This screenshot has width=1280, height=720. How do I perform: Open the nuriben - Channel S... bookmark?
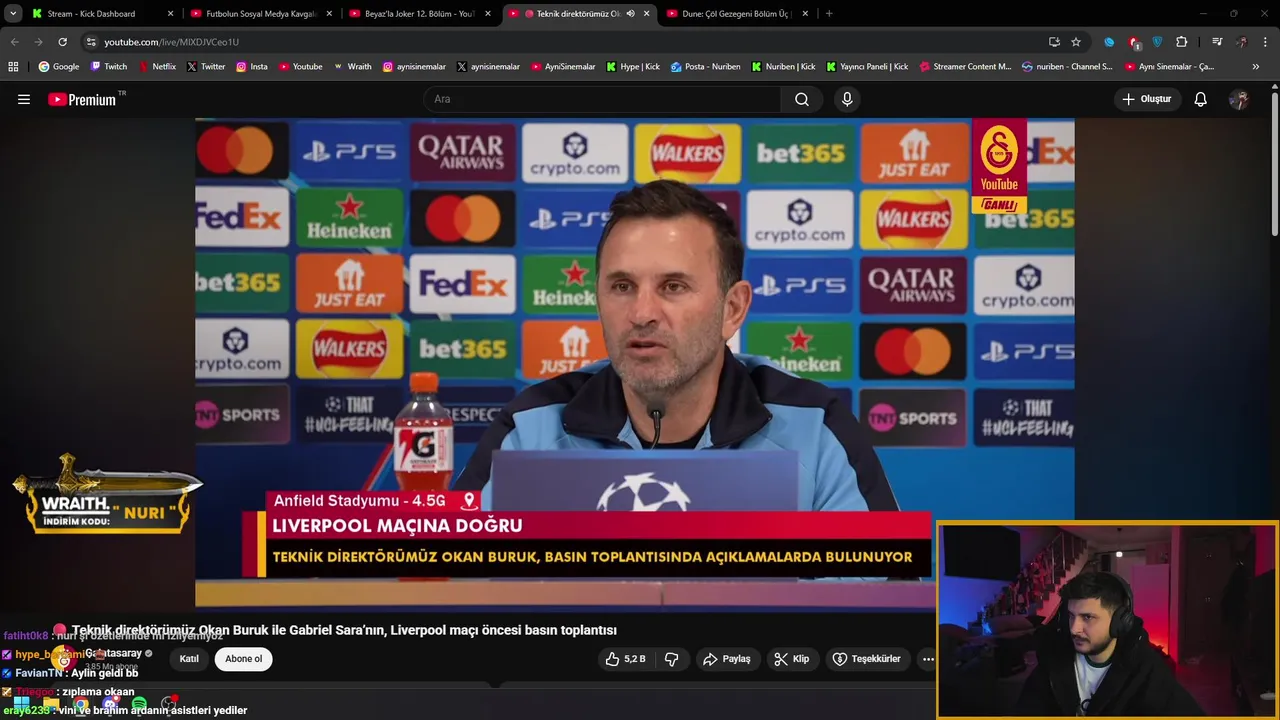(x=1067, y=67)
